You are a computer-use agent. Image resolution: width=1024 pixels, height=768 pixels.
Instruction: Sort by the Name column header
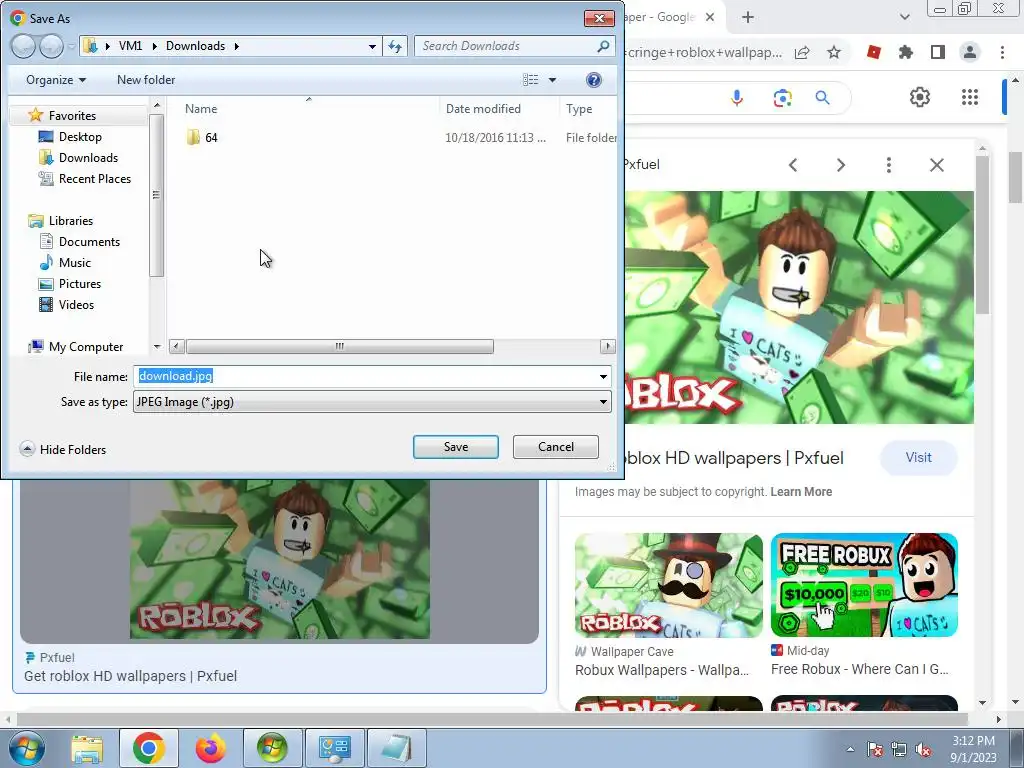tap(200, 108)
